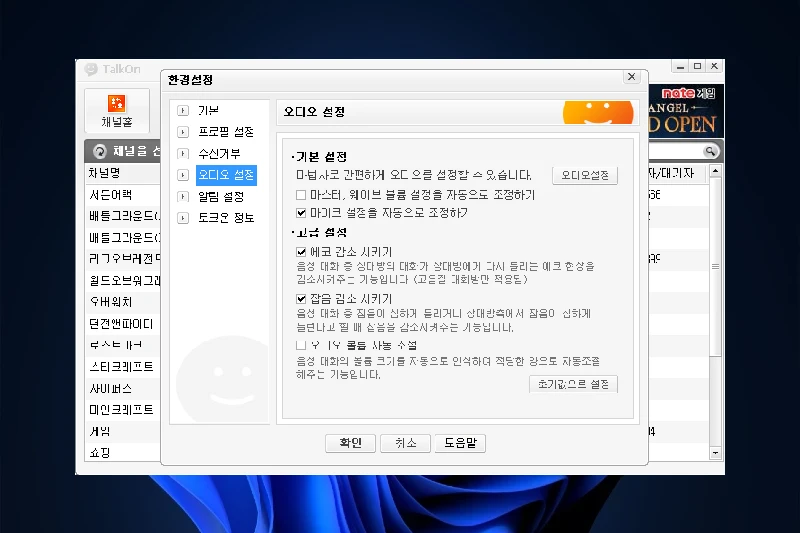This screenshot has height=533, width=800.
Task: Select 던전앤파이터 channel row
Action: click(x=122, y=324)
